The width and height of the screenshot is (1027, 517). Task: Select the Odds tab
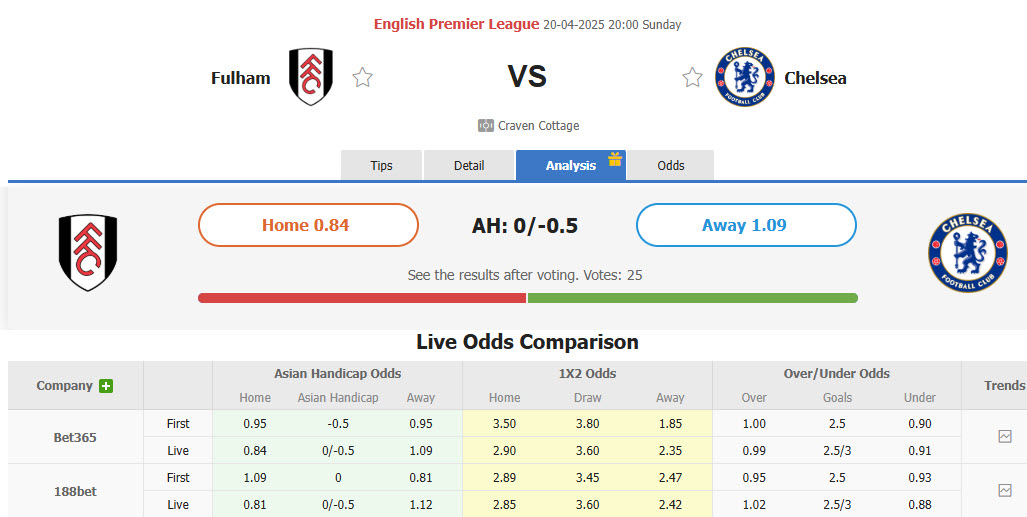coord(671,166)
